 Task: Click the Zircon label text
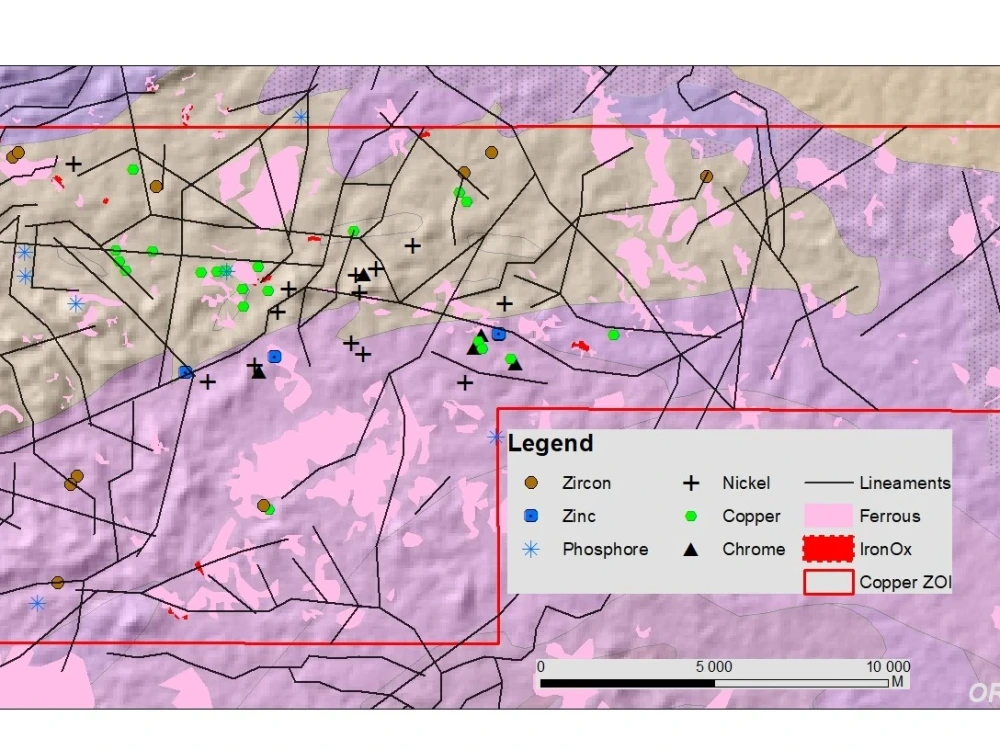click(587, 483)
